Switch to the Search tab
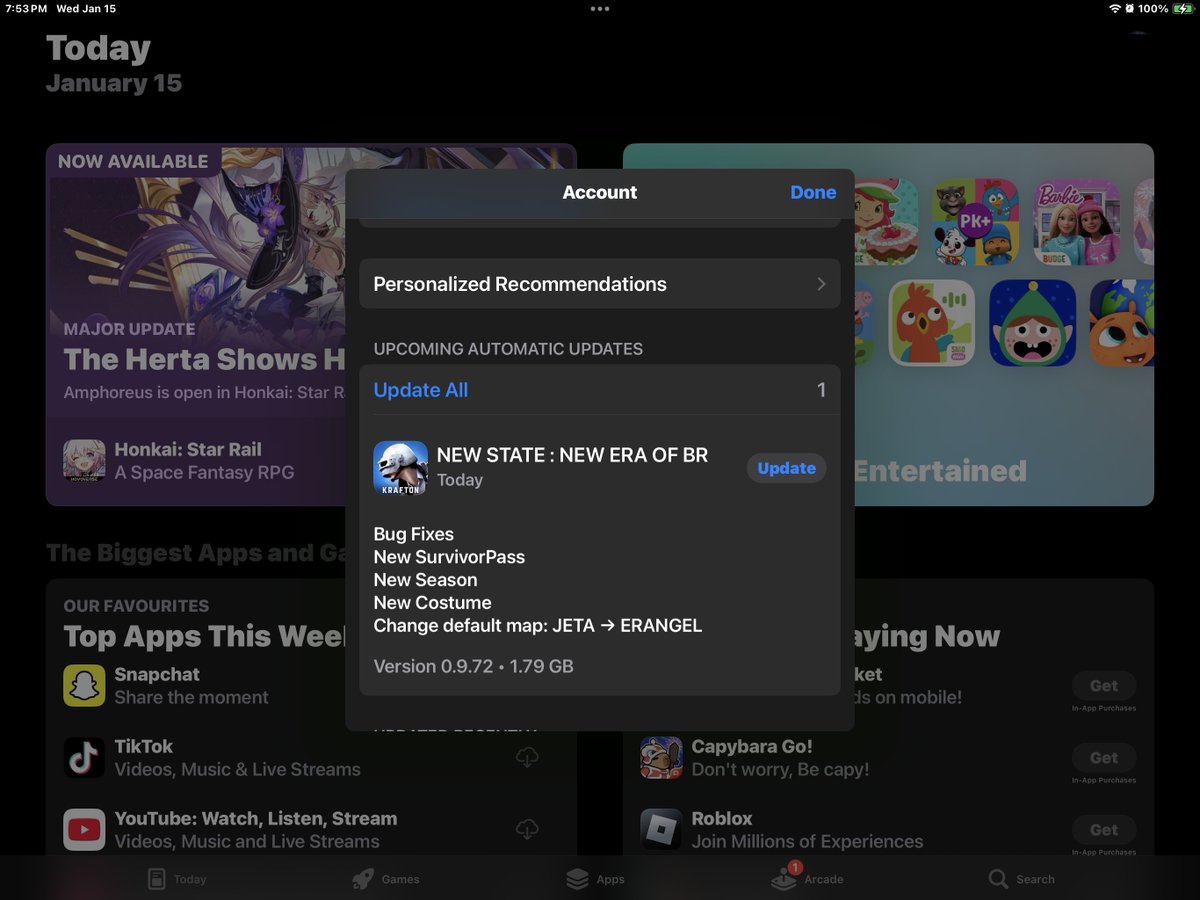 1021,879
